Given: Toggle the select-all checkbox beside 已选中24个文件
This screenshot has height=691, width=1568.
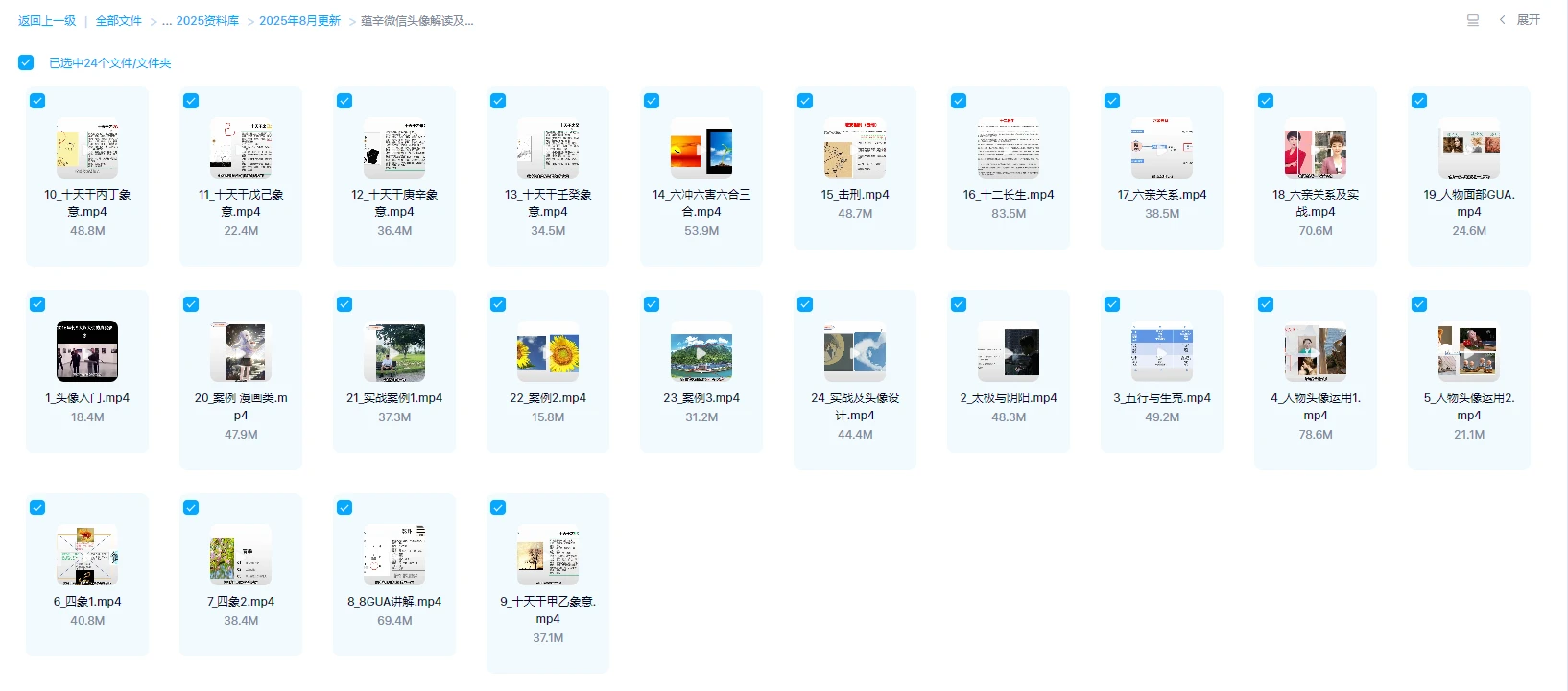Looking at the screenshot, I should (x=26, y=62).
